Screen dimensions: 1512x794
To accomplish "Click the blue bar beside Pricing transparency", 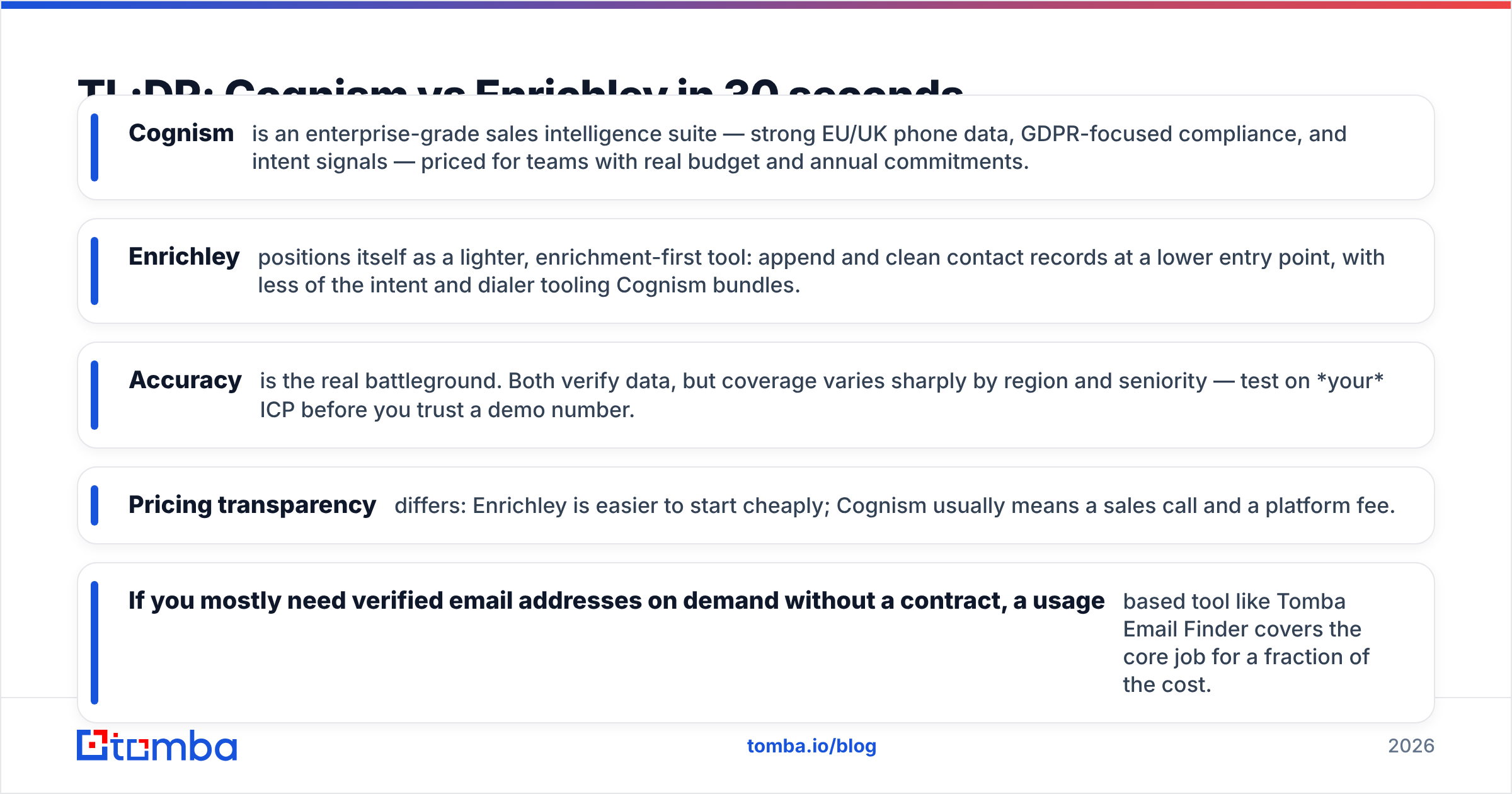I will (94, 505).
